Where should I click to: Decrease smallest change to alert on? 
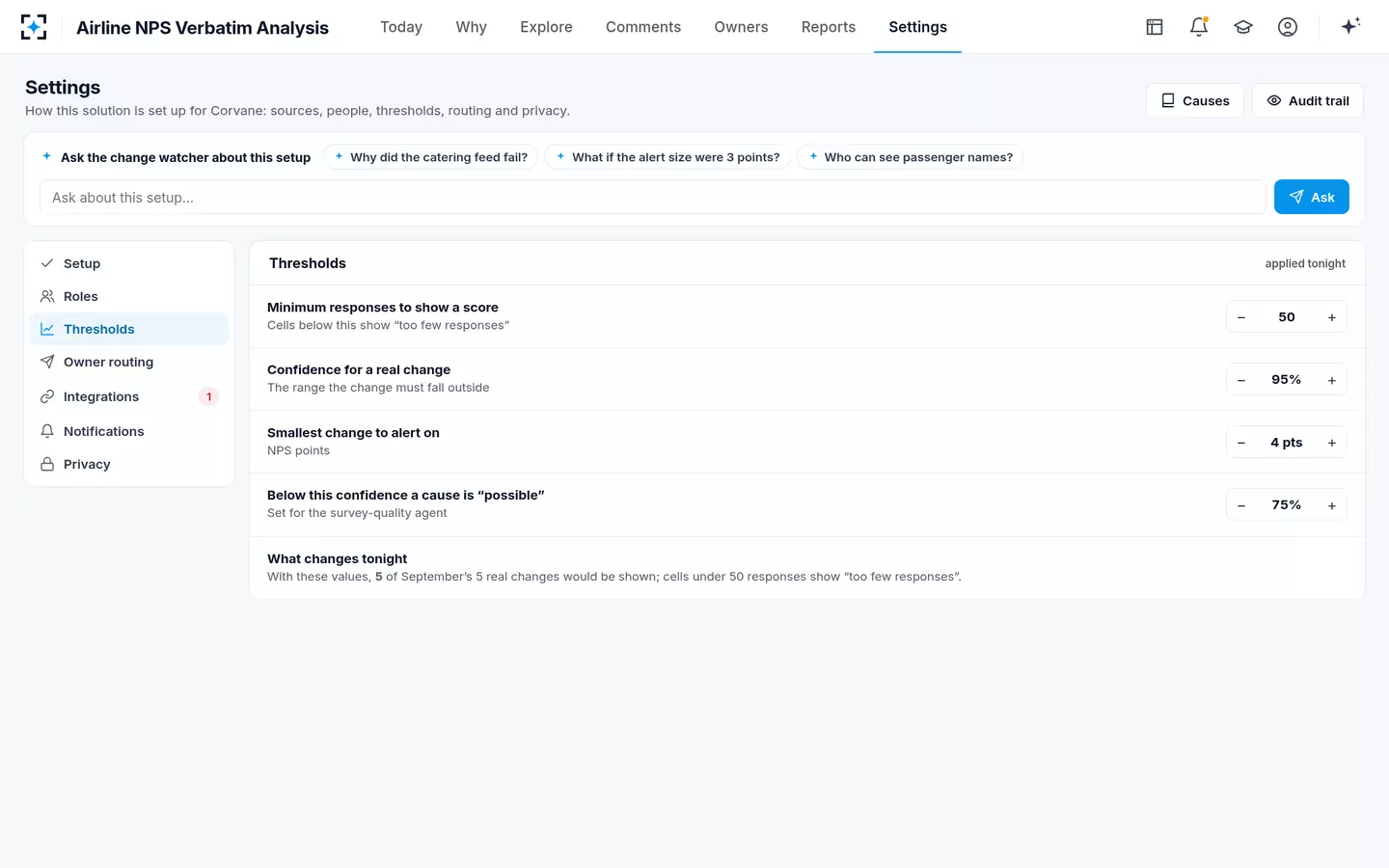(x=1241, y=443)
